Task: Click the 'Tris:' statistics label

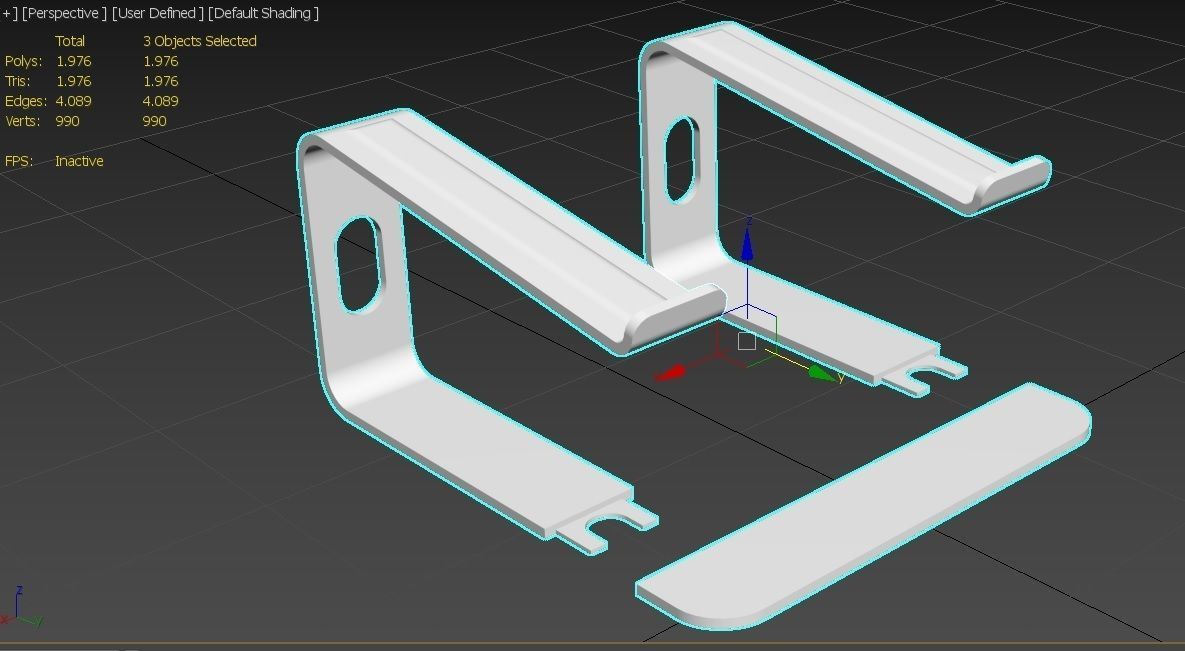Action: (x=17, y=81)
